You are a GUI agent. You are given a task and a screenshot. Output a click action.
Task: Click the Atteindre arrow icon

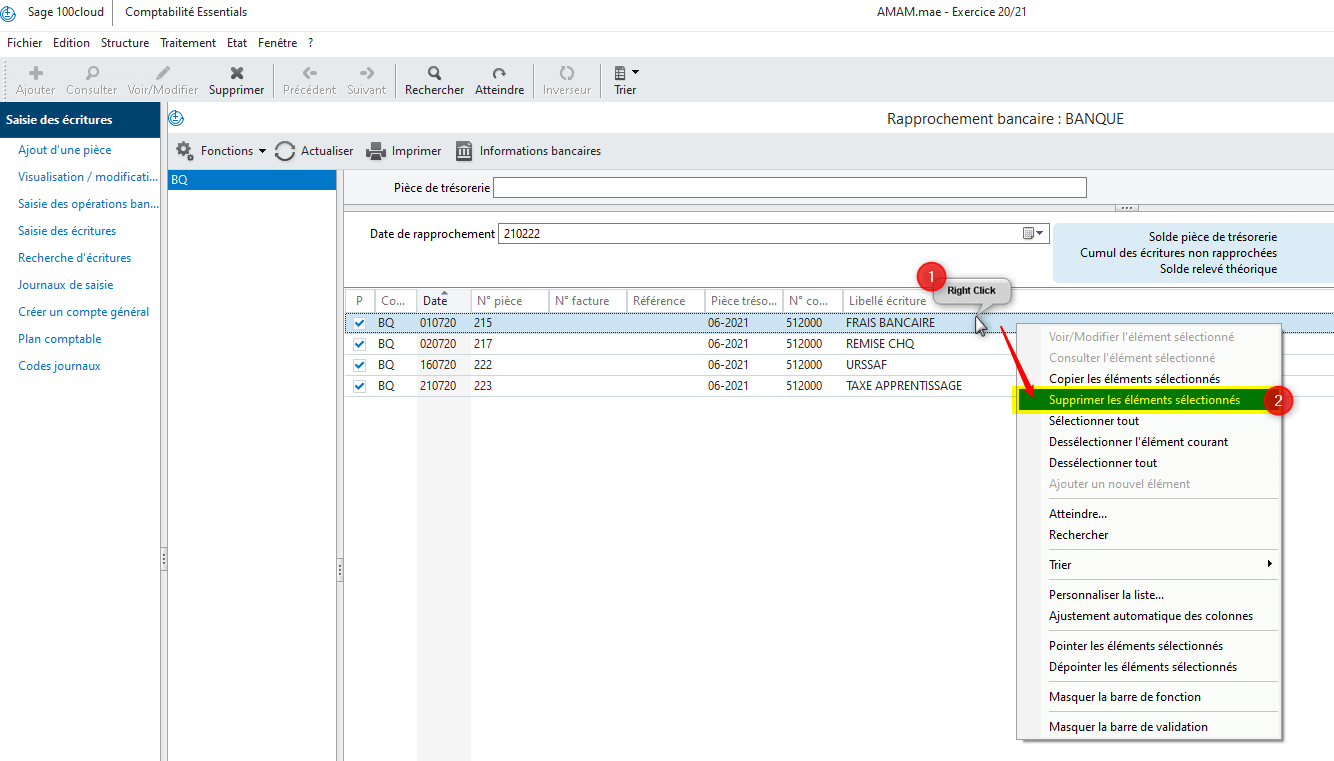(499, 73)
